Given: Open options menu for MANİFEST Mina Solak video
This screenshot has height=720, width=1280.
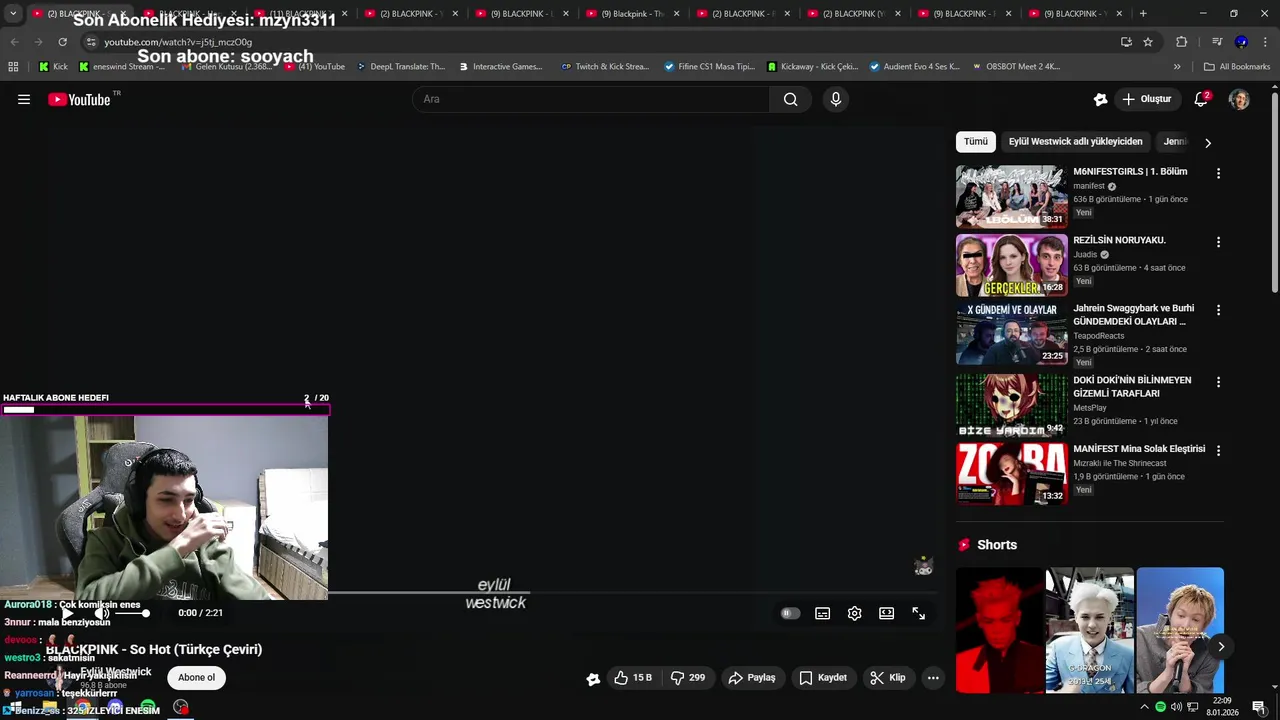Looking at the screenshot, I should (1218, 451).
